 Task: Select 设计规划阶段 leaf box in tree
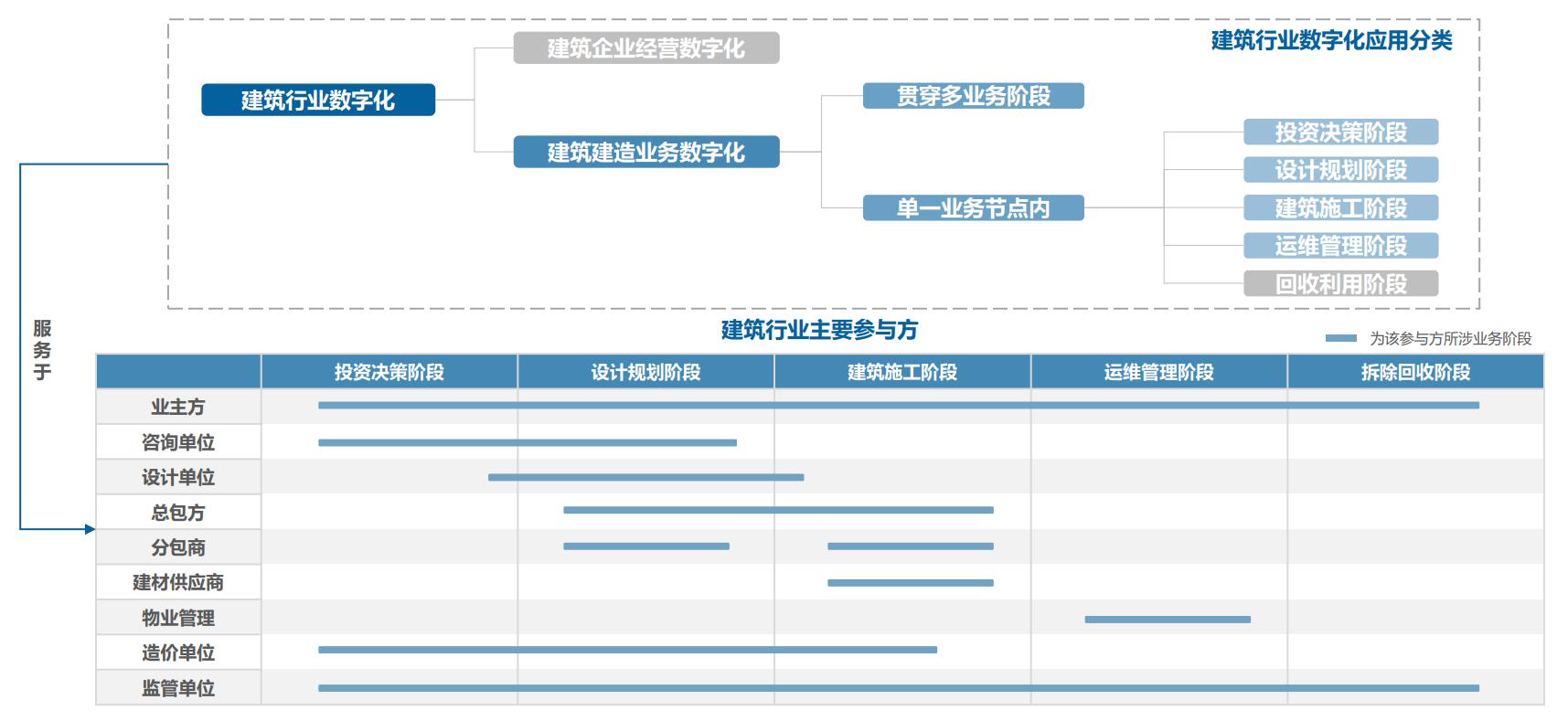coord(1341,170)
